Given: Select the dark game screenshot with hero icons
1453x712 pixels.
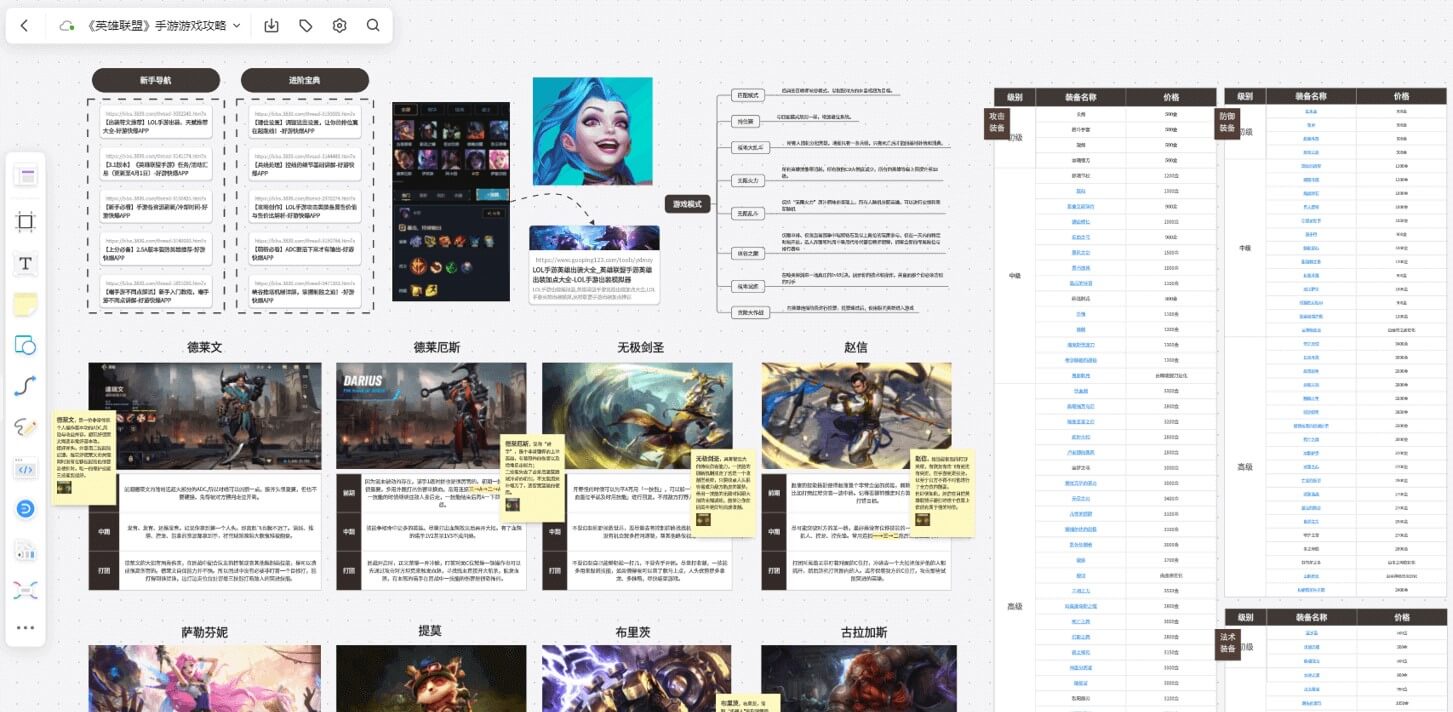Looking at the screenshot, I should [451, 201].
